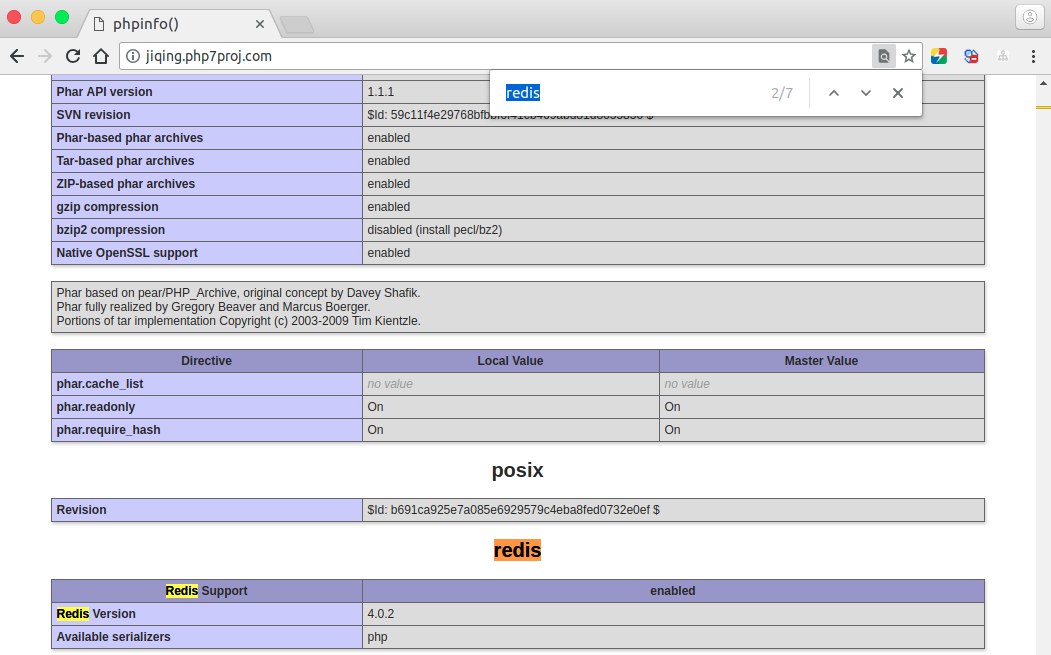The width and height of the screenshot is (1051, 655).
Task: Click the 'bzip2 compression' label
Action: [111, 230]
